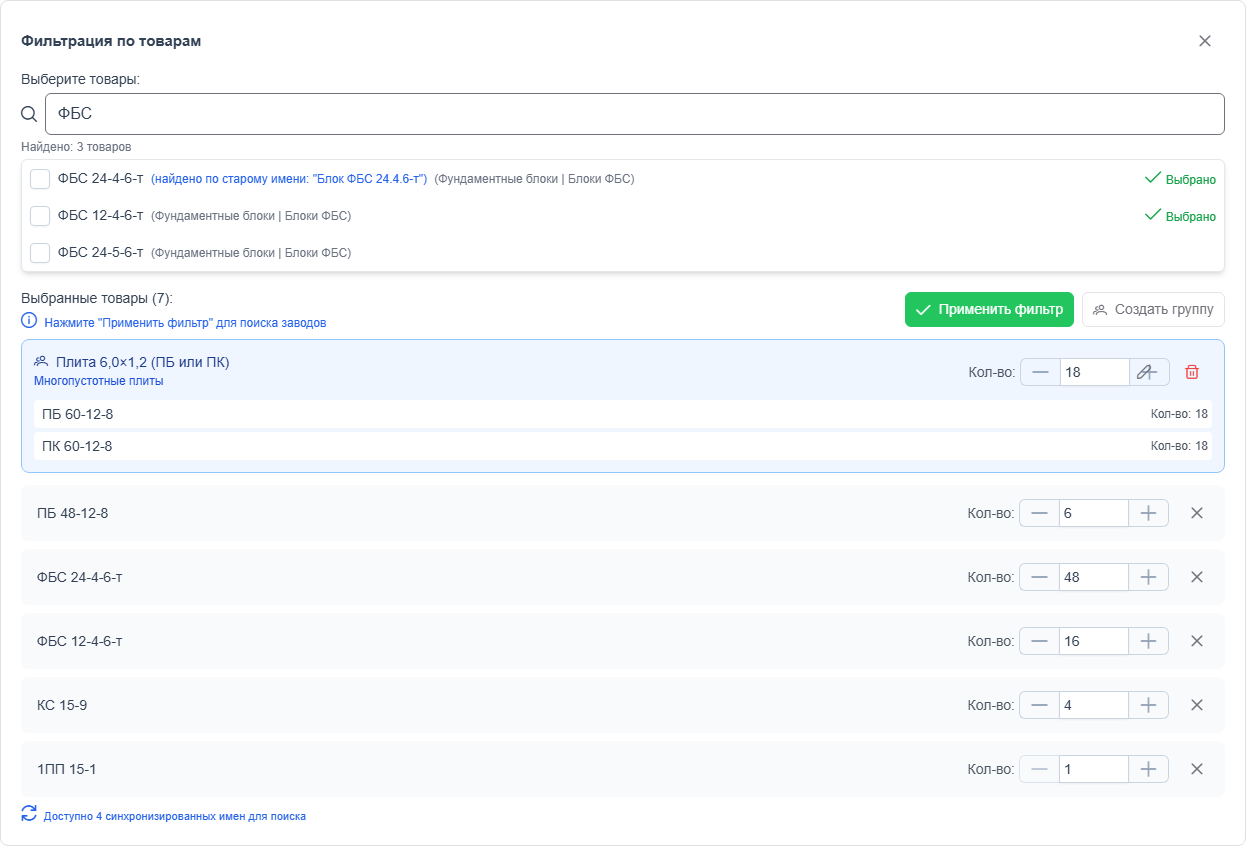This screenshot has height=846, width=1246.
Task: Remove ФБС 24-4-6-т from selected products
Action: (x=1196, y=577)
